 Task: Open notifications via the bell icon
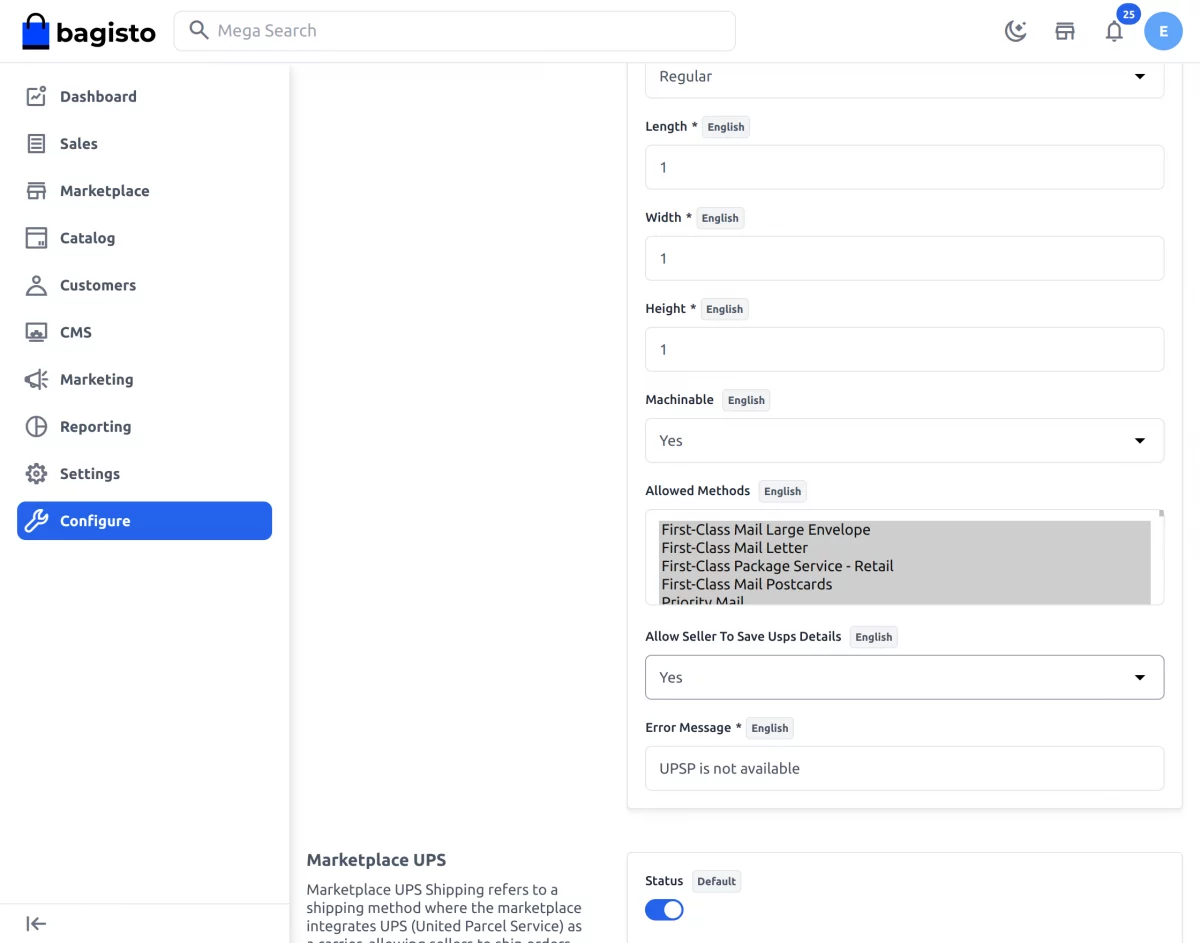1114,31
